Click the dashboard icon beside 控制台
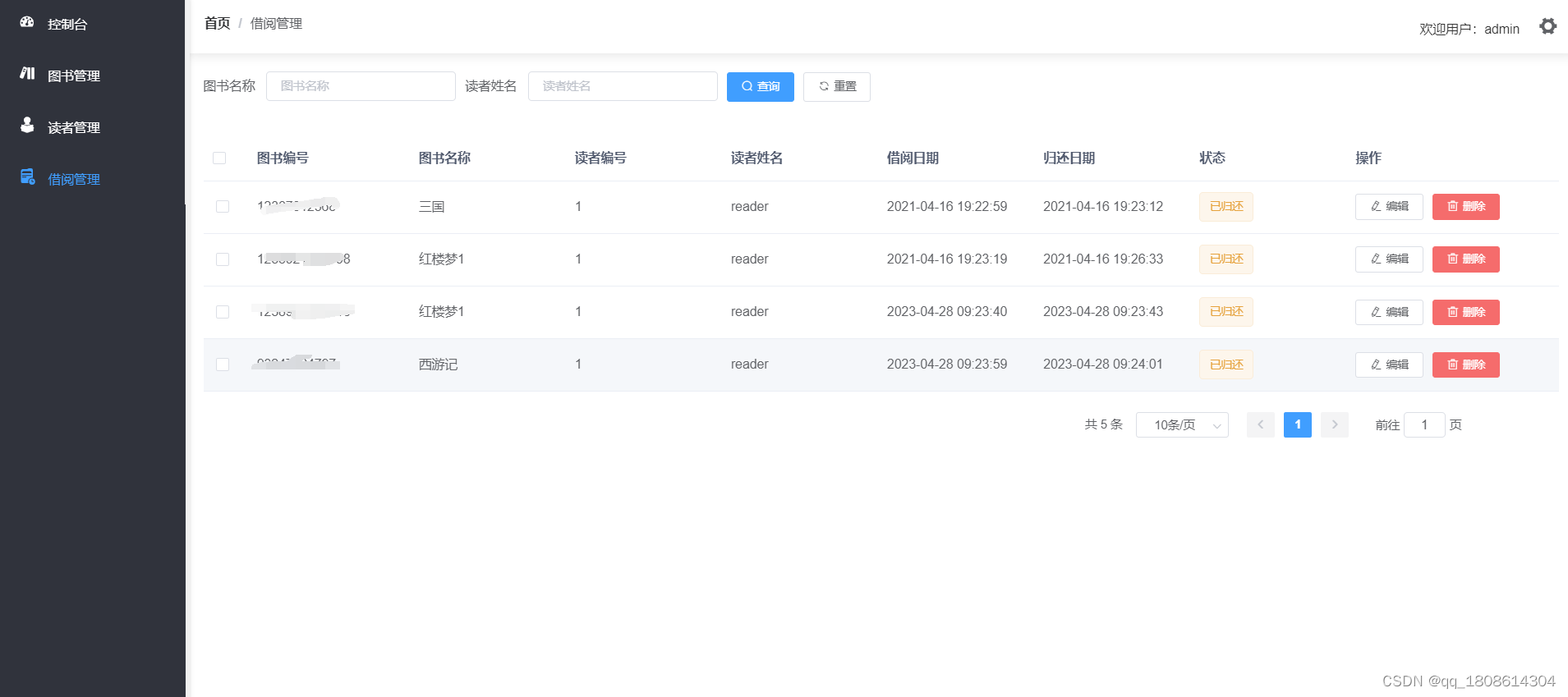Image resolution: width=1568 pixels, height=697 pixels. point(27,22)
